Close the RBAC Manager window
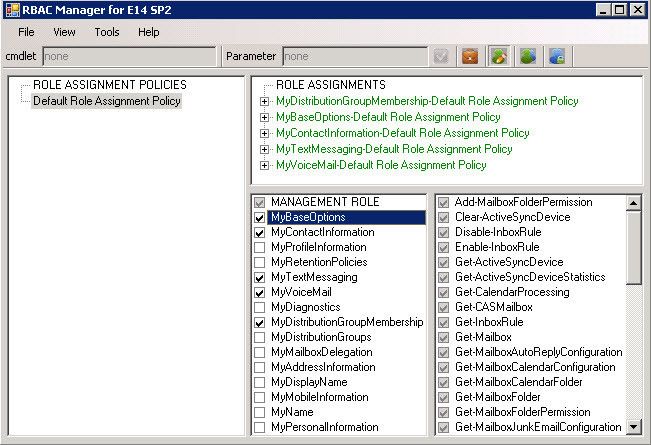The height and width of the screenshot is (445, 651). pyautogui.click(x=637, y=10)
